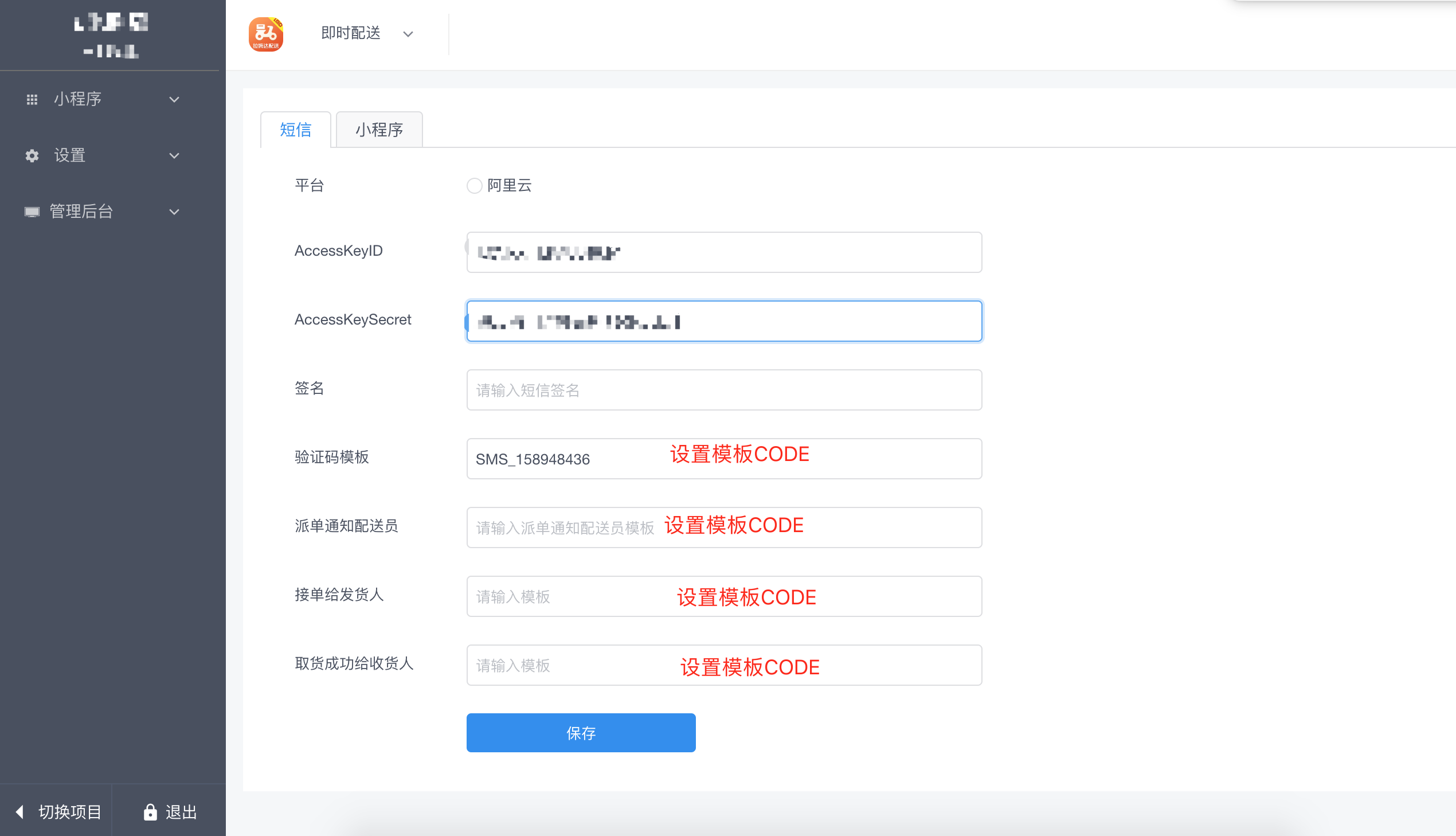
Task: Click the orange delivery app logo icon
Action: coord(266,34)
